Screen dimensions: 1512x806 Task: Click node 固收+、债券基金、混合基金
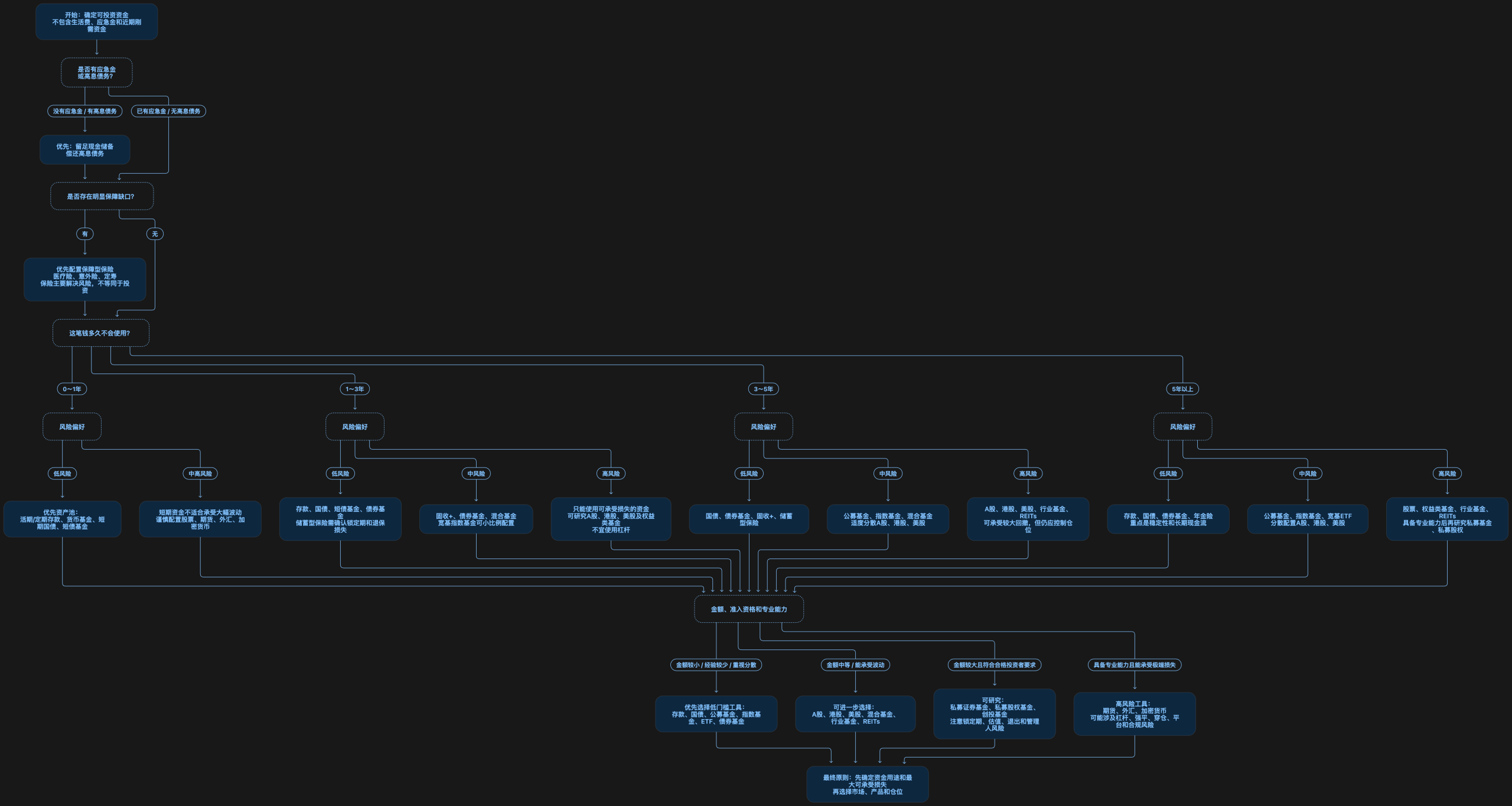[476, 519]
